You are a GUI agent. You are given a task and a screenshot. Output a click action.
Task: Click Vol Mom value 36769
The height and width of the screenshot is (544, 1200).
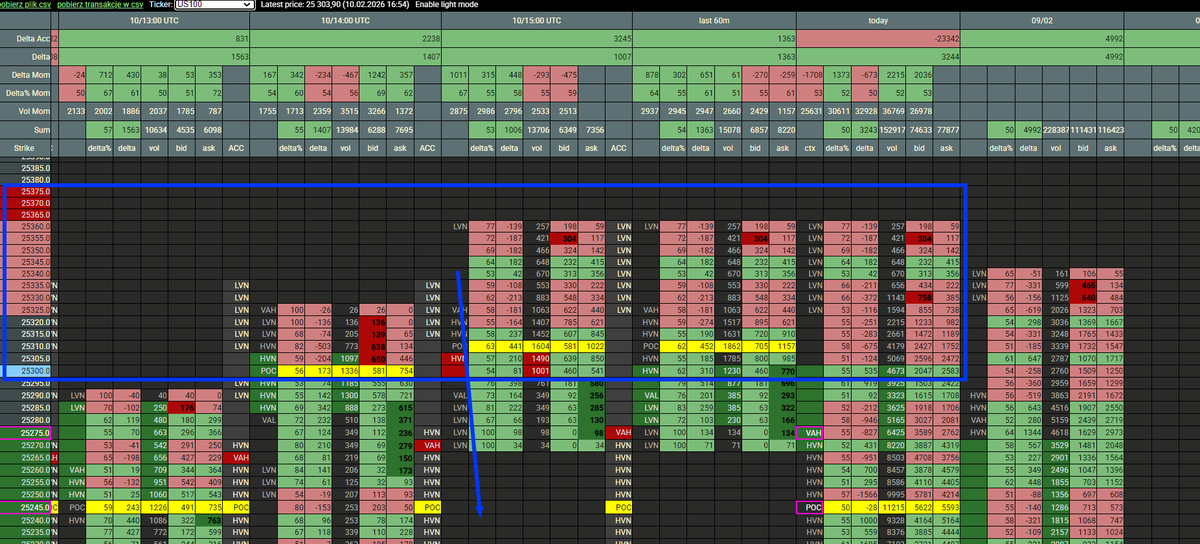(893, 110)
